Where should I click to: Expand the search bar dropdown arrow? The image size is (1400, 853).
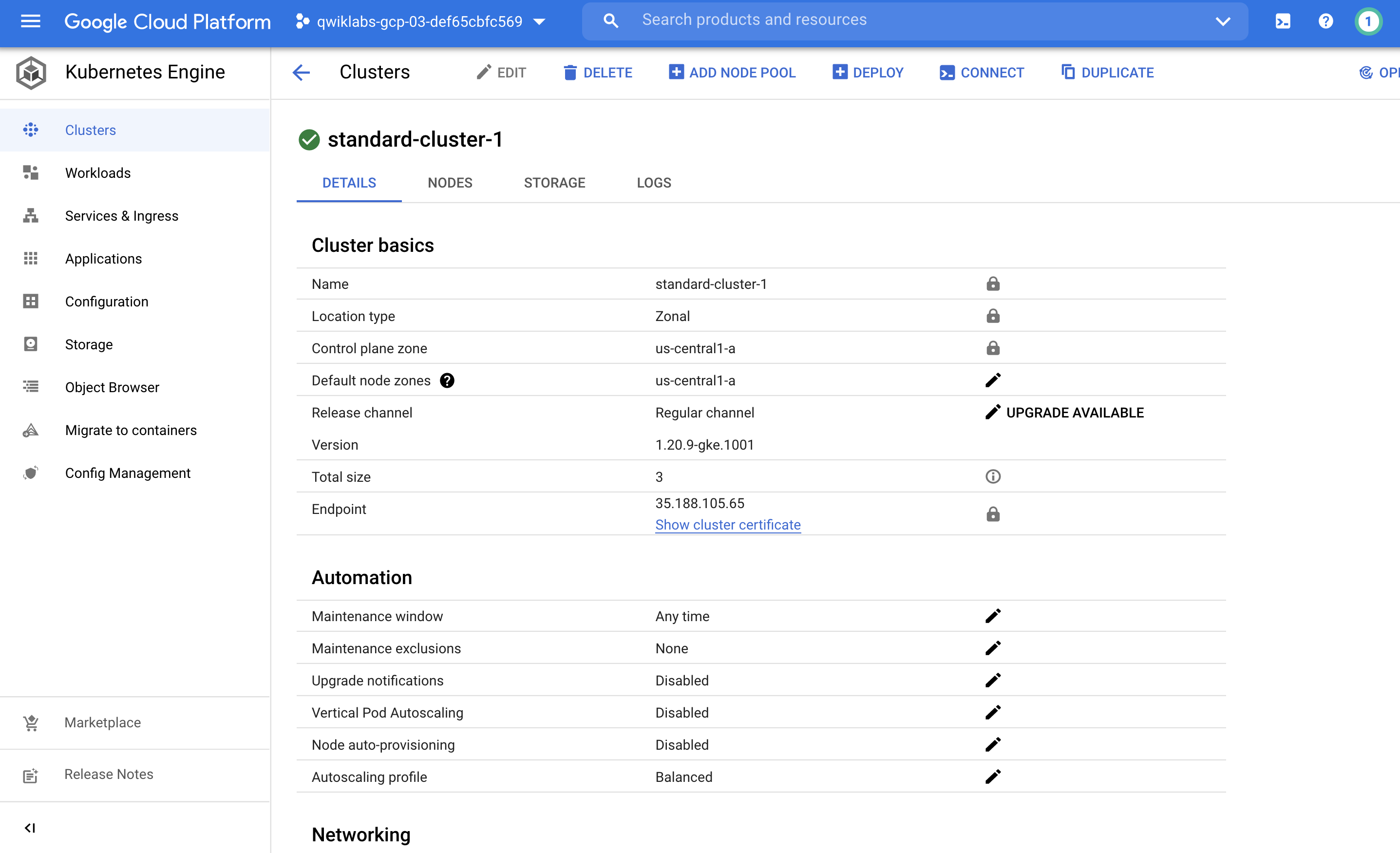click(1223, 21)
